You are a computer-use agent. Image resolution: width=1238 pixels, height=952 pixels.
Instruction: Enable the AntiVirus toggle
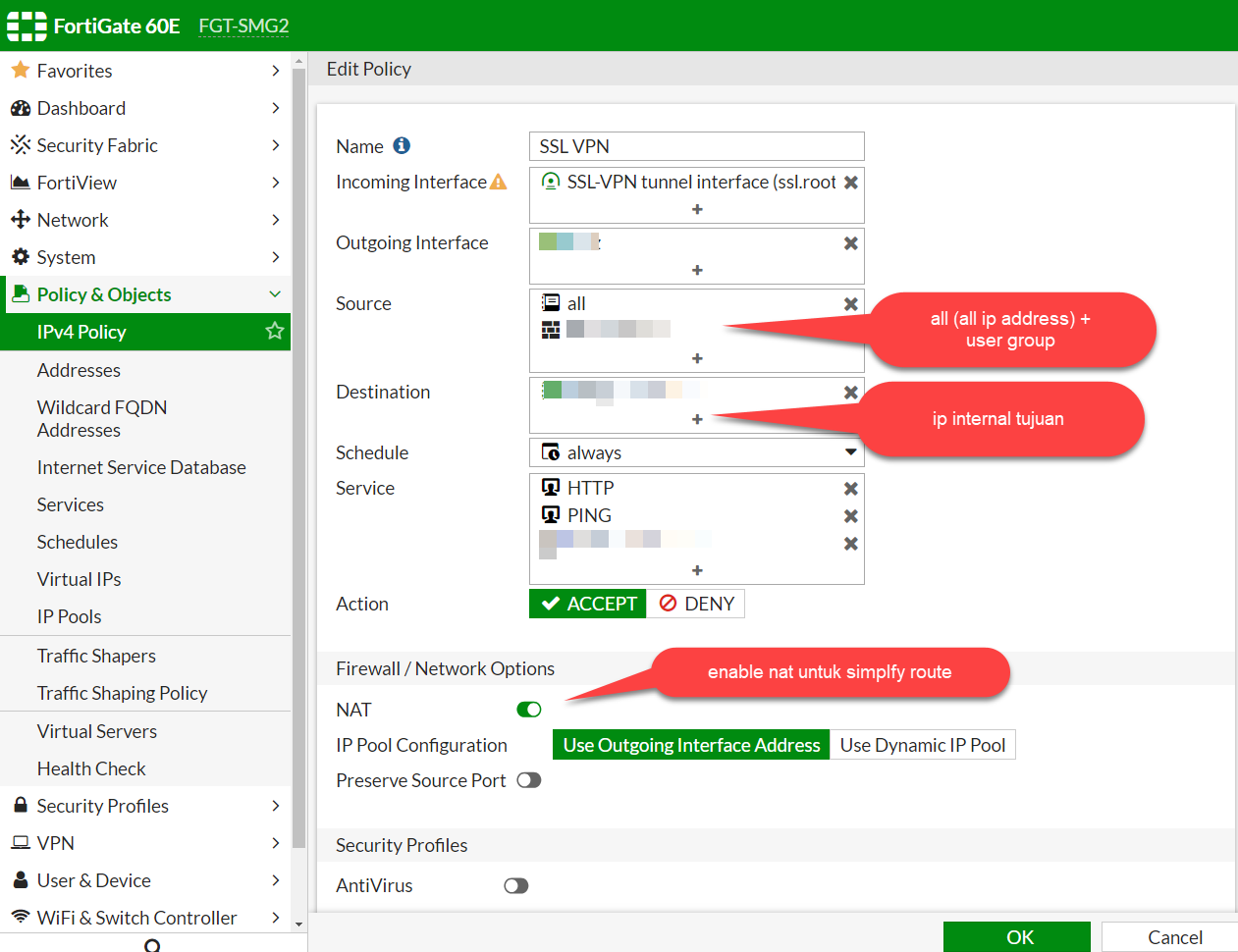pos(516,885)
